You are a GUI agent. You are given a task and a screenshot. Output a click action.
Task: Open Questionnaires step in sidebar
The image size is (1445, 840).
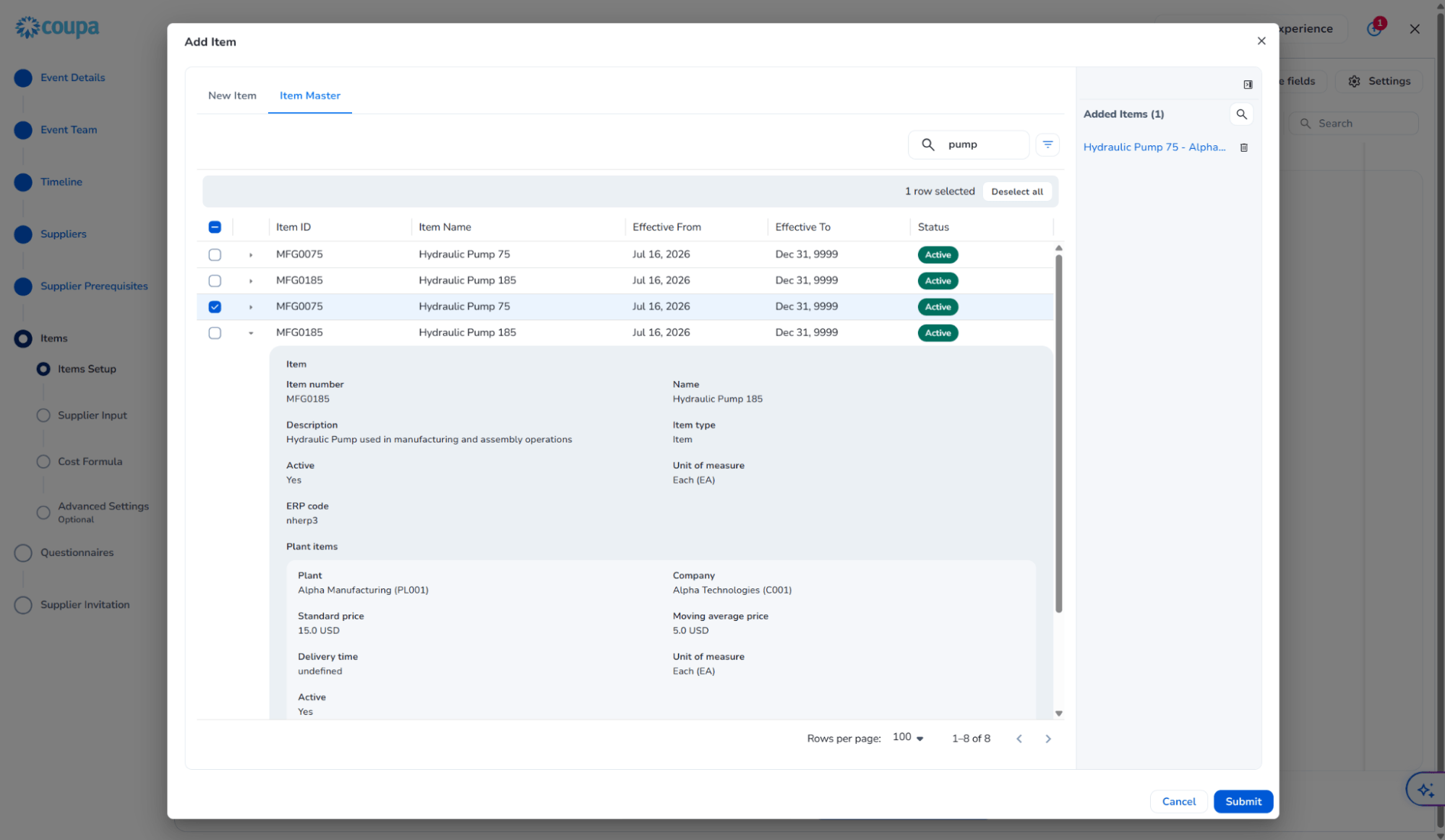77,552
